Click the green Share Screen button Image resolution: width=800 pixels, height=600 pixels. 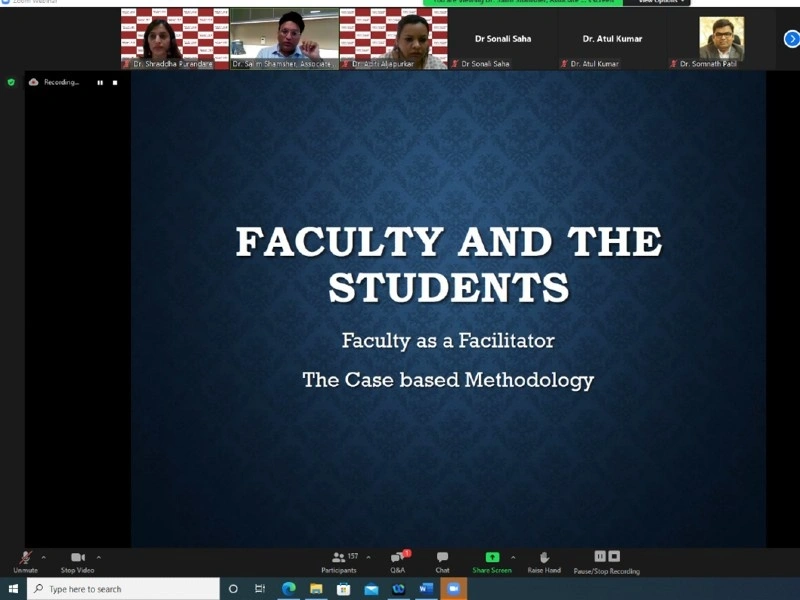pyautogui.click(x=492, y=562)
